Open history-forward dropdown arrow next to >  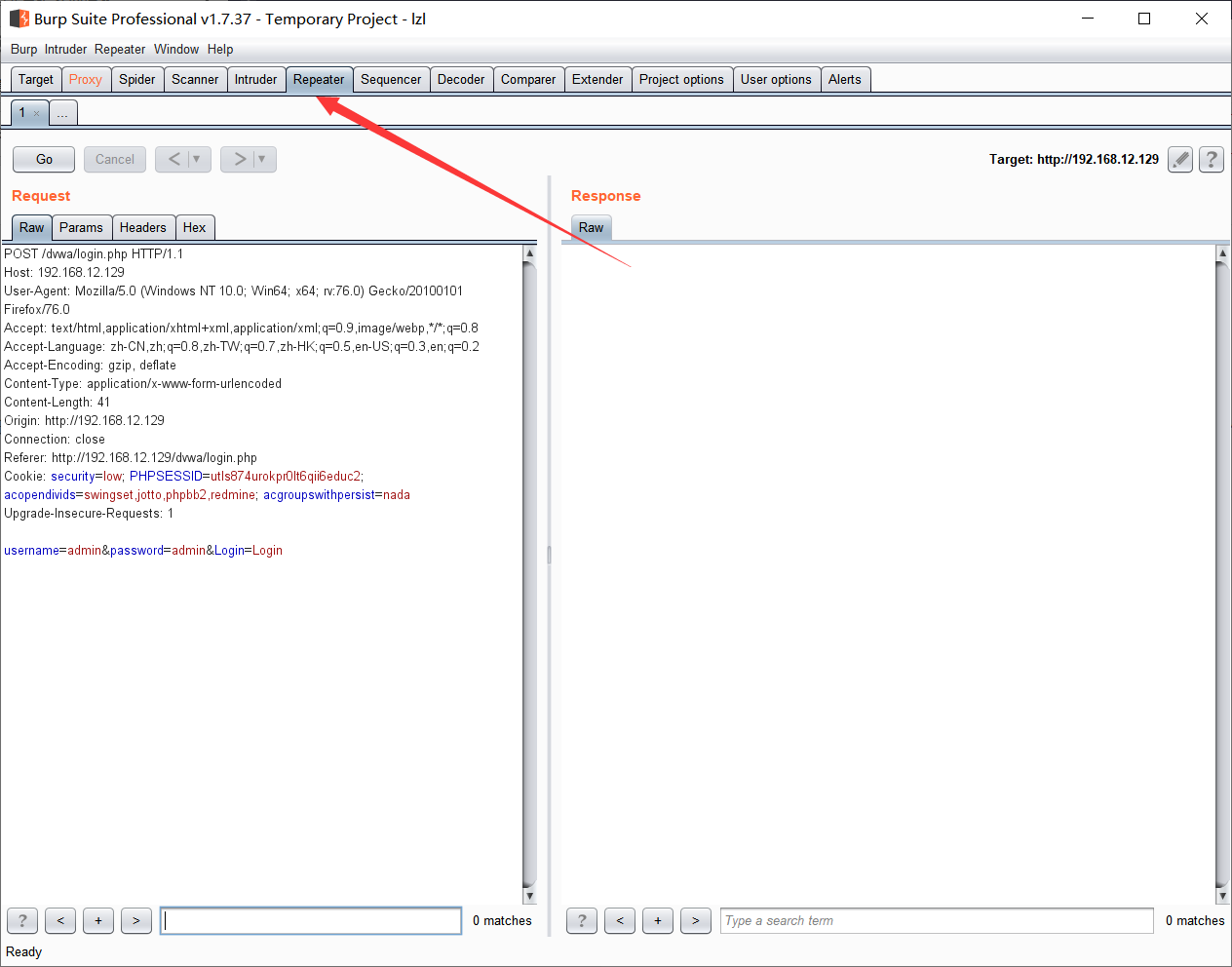262,159
